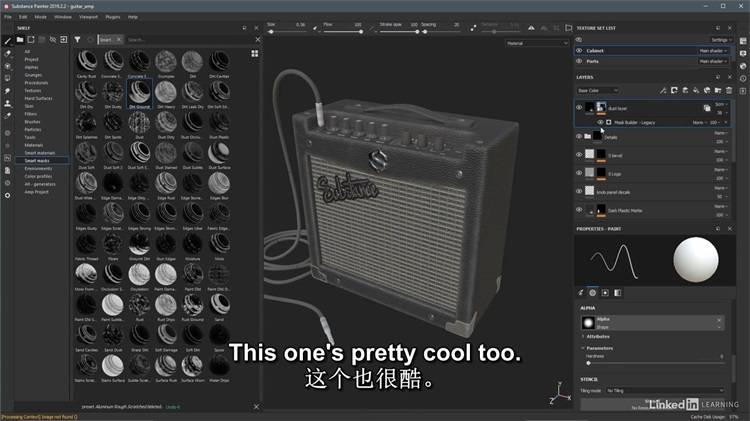
Task: Select the Material Picker tool
Action: point(7,115)
